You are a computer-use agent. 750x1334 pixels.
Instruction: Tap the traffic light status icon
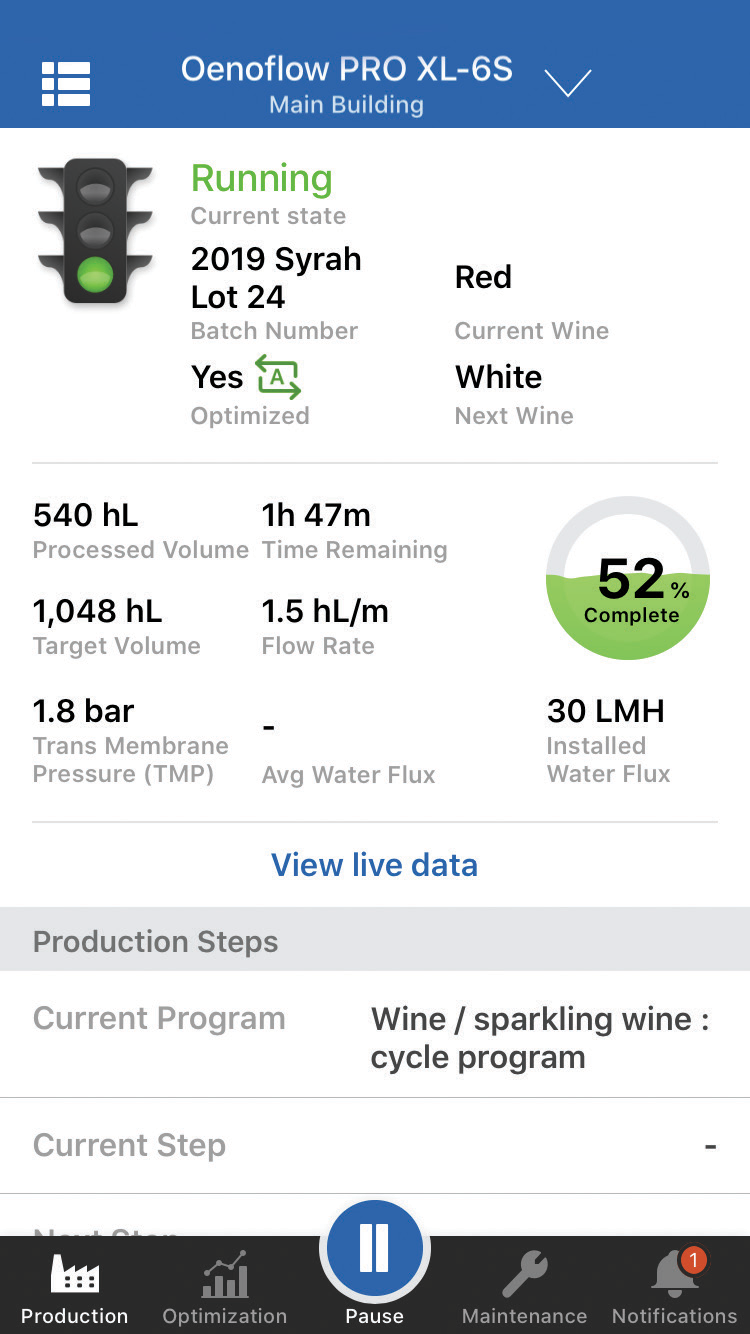click(96, 232)
